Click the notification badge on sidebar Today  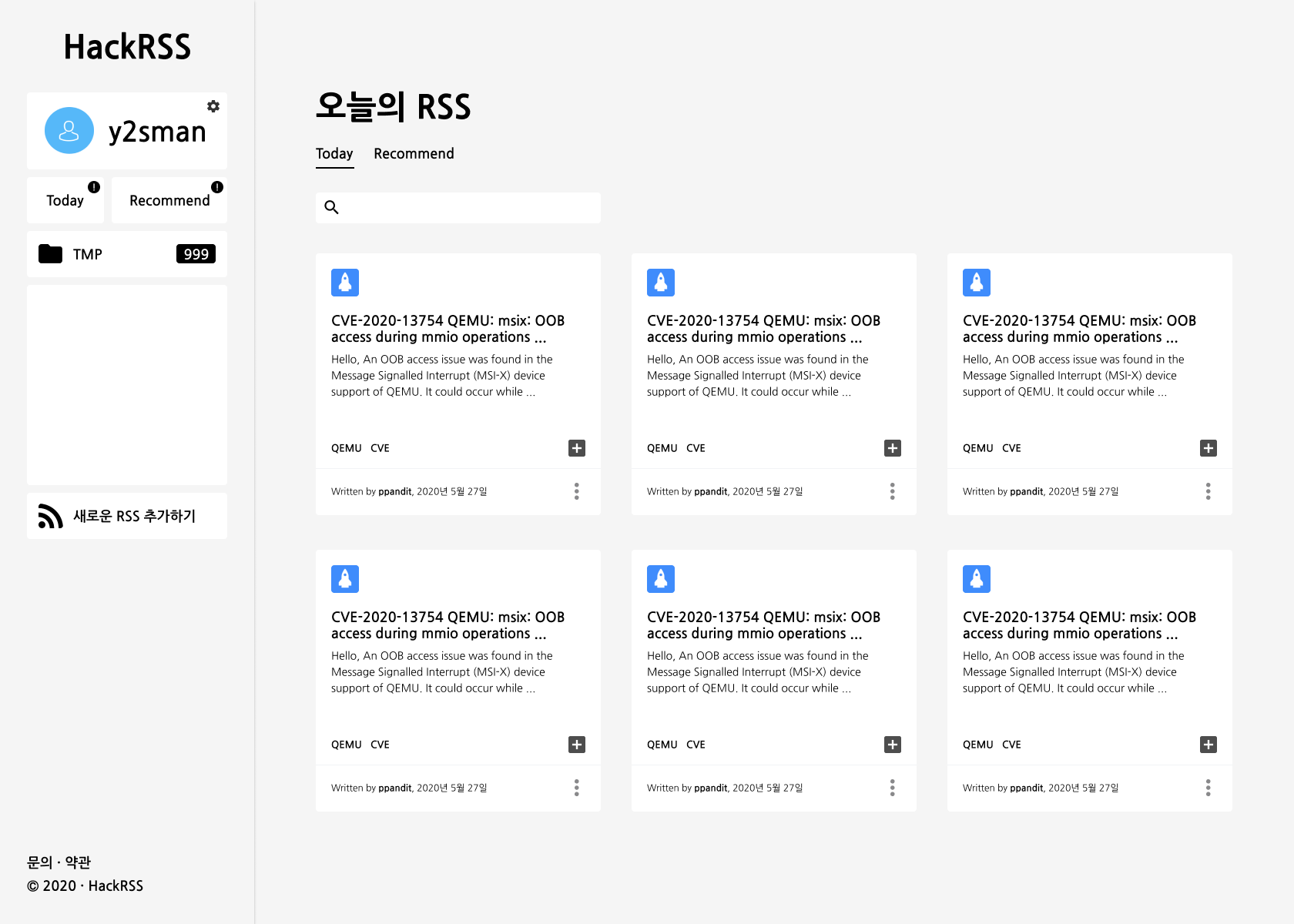94,187
